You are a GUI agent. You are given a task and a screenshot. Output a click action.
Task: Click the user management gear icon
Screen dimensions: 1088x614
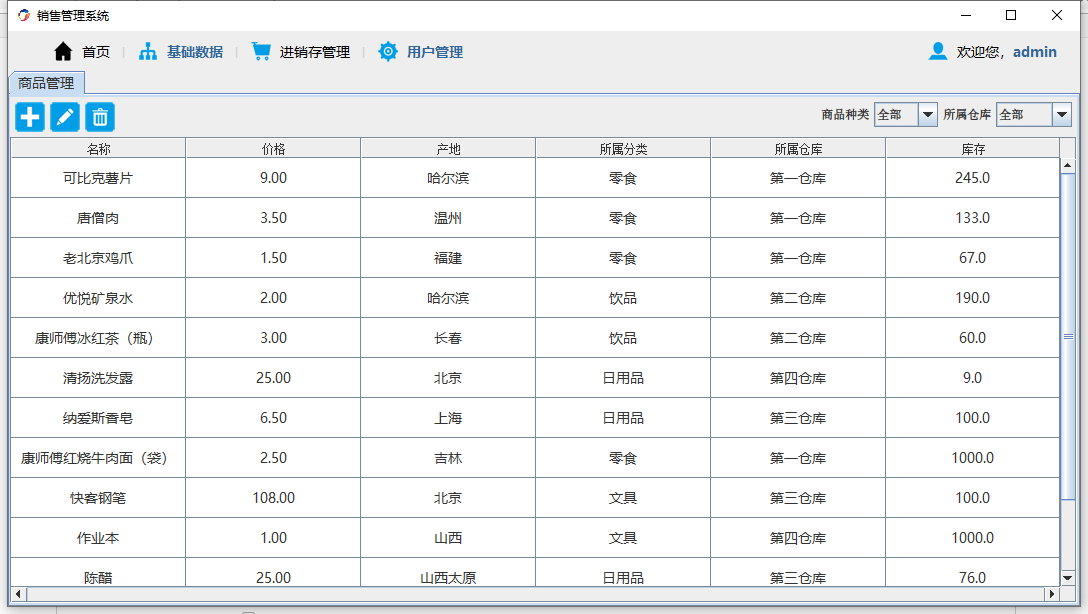tap(388, 51)
